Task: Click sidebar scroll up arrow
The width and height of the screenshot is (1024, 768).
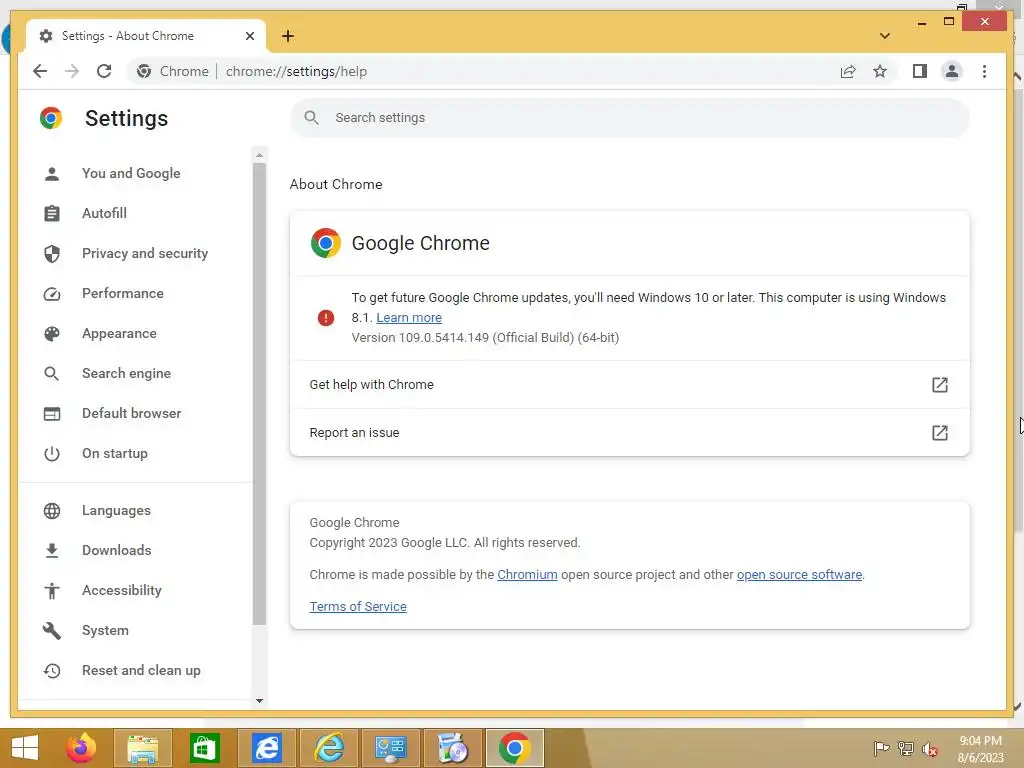Action: pyautogui.click(x=259, y=155)
